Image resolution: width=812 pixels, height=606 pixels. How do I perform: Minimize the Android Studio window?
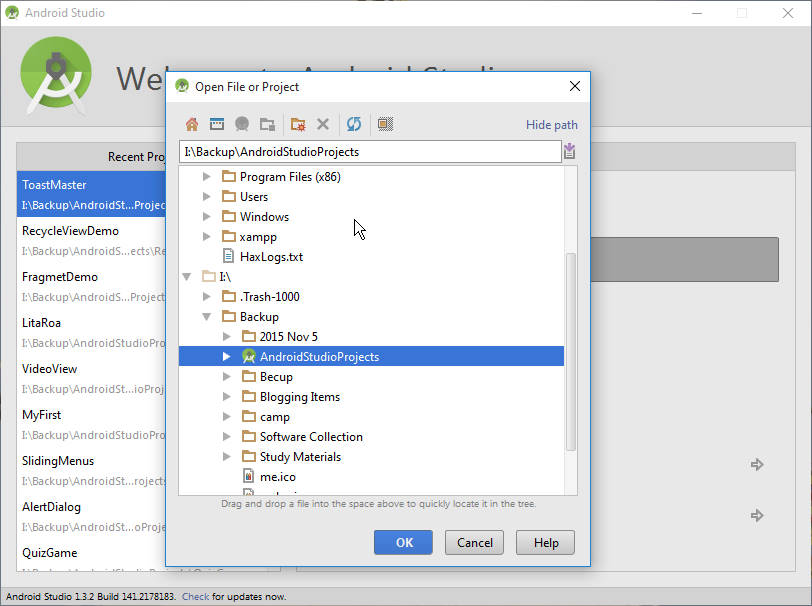(x=697, y=13)
